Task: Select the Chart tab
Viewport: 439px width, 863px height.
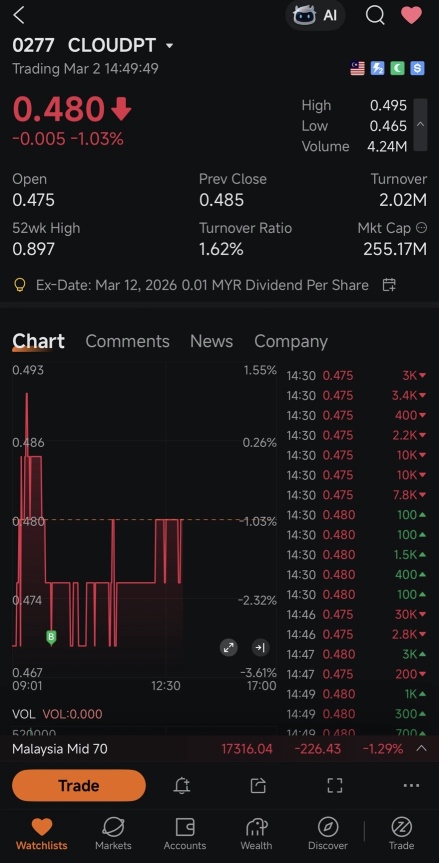Action: click(x=38, y=341)
